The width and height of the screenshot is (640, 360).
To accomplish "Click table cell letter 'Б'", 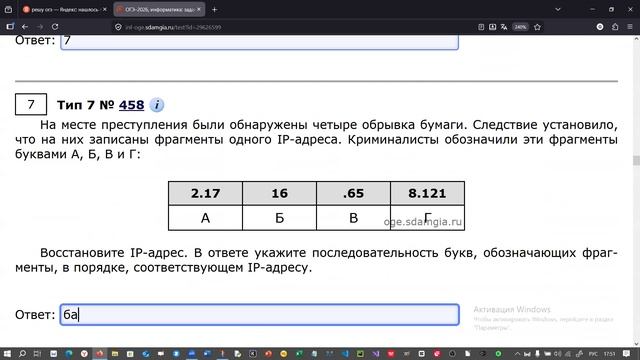I will click(280, 218).
